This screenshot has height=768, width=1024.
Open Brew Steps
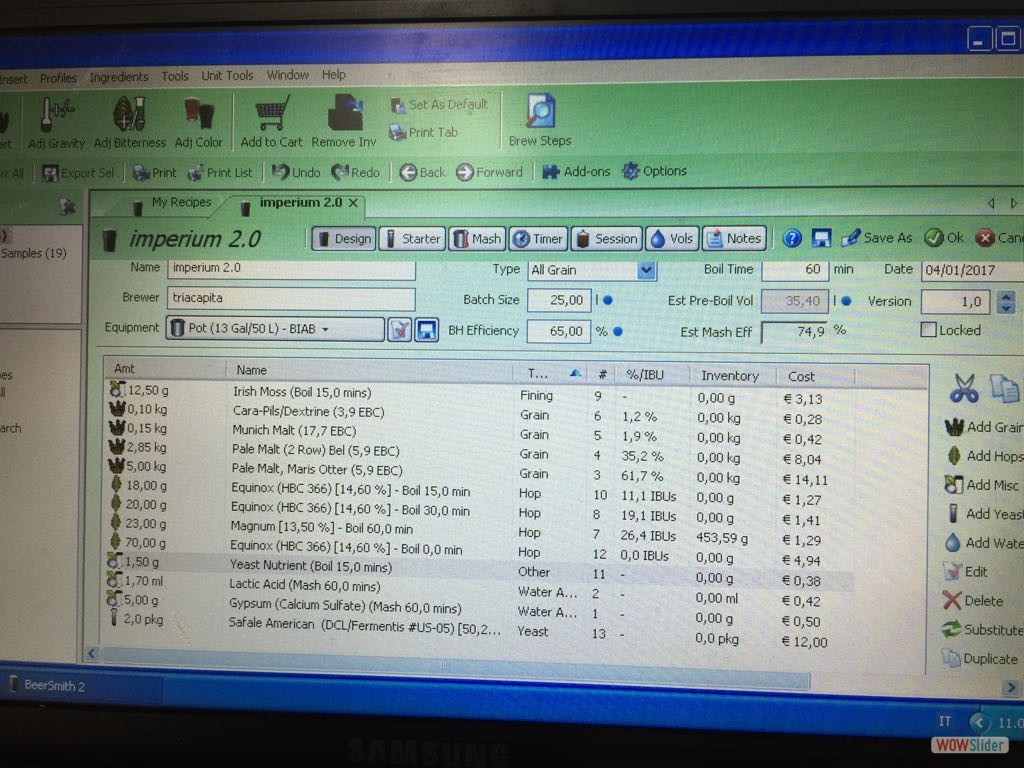[x=539, y=120]
